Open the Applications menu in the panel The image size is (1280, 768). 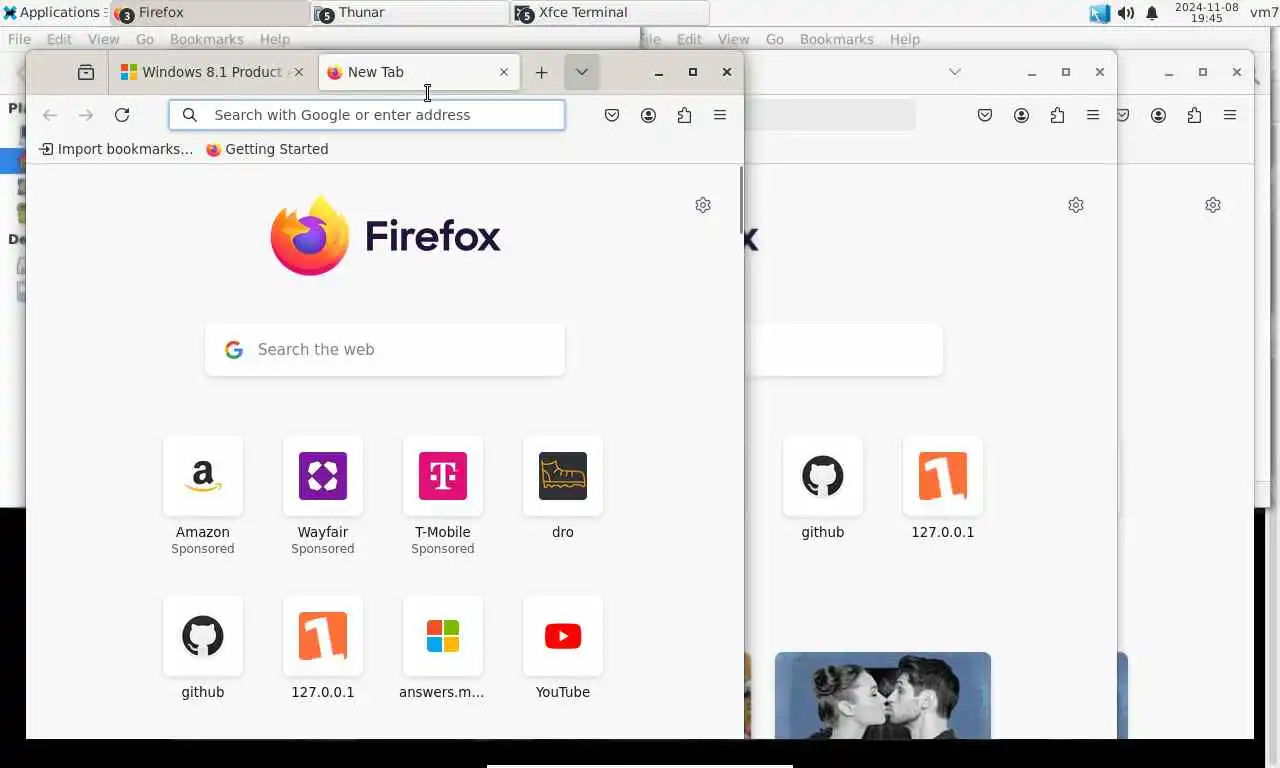point(53,12)
